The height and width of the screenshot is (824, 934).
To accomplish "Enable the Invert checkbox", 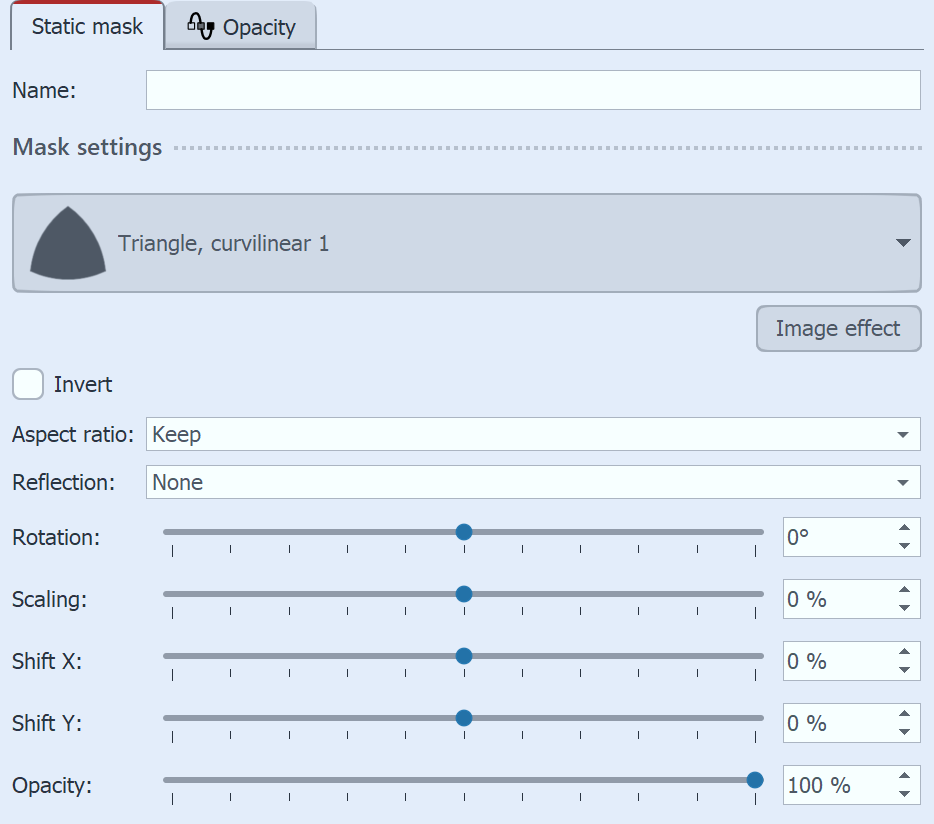I will 28,384.
